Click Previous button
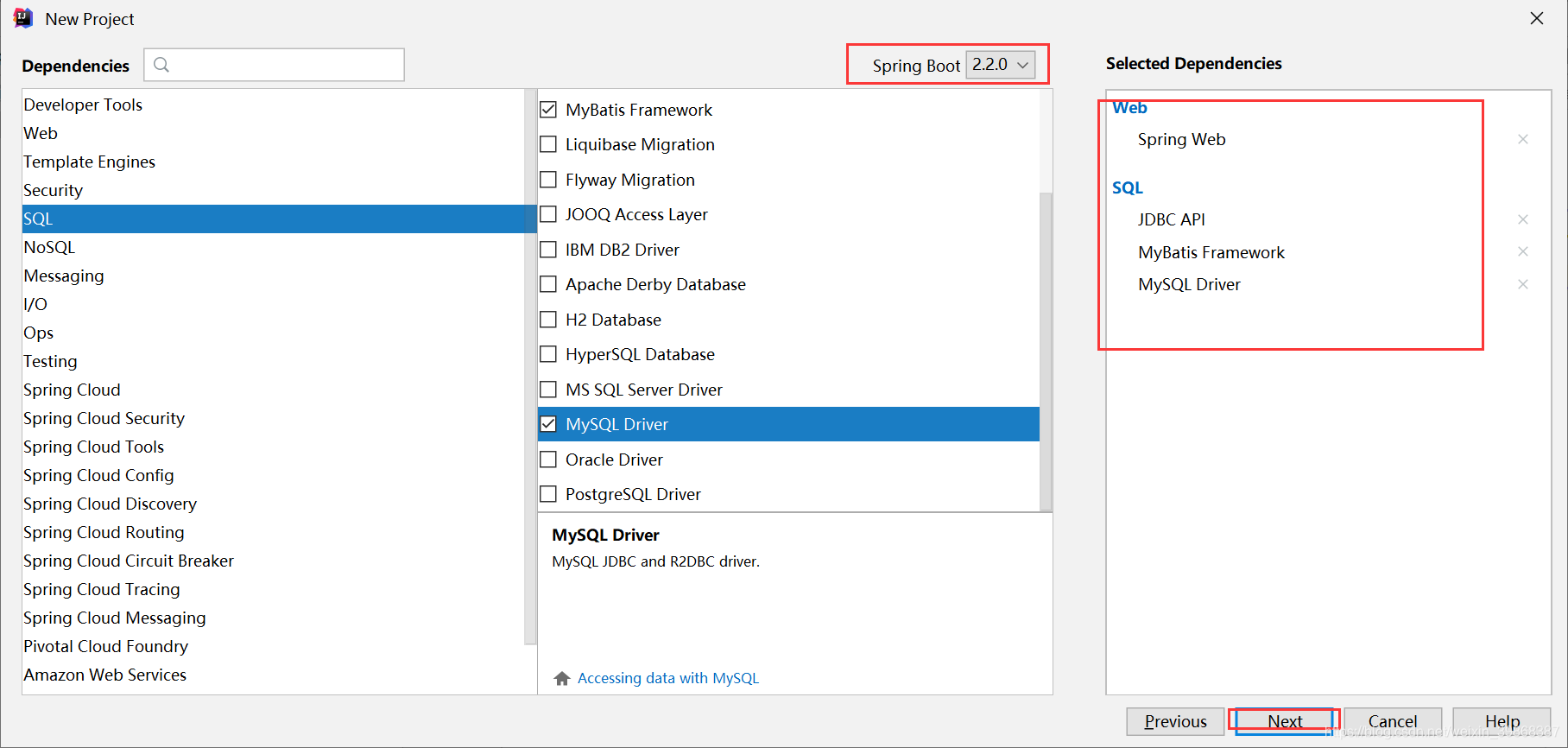Viewport: 1568px width, 748px height. 1175,721
